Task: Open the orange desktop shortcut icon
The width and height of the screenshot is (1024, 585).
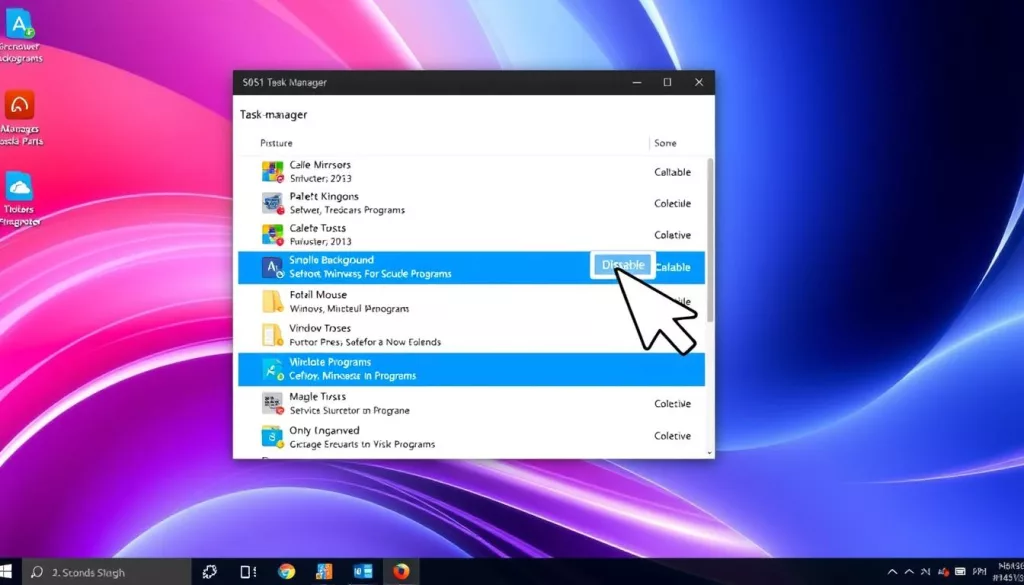Action: 20,104
